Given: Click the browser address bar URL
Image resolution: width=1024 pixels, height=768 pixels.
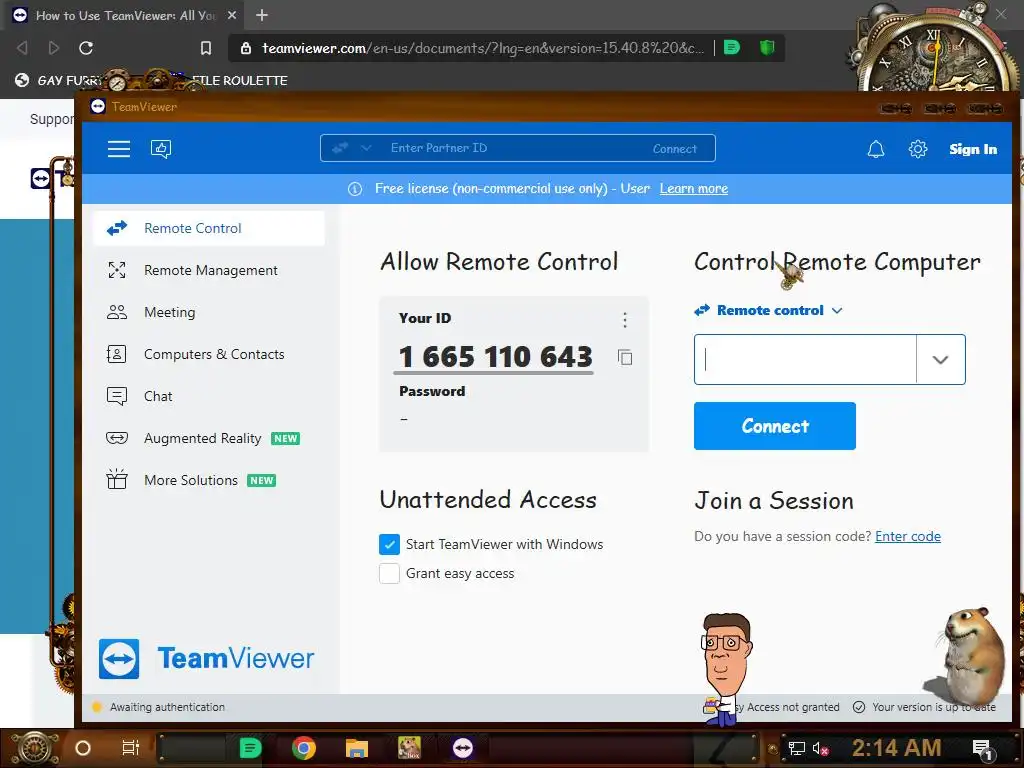Looking at the screenshot, I should point(483,48).
